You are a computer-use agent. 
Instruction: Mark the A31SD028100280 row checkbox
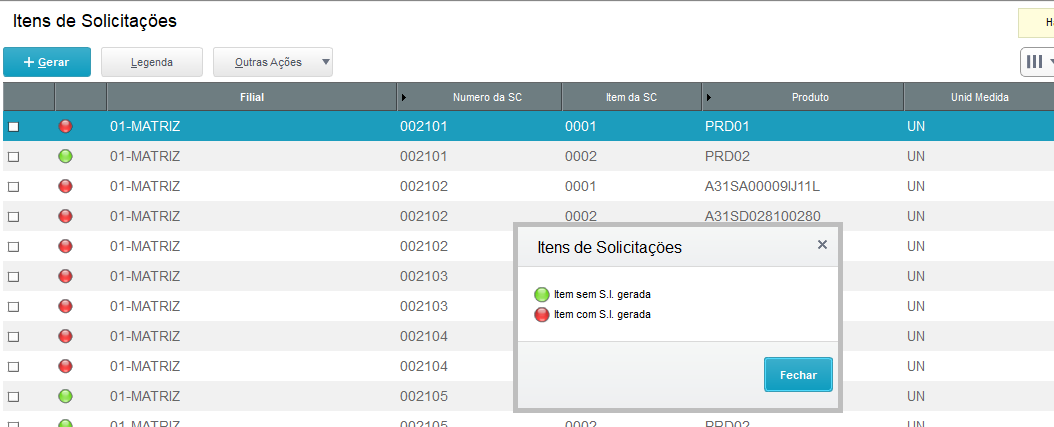[x=13, y=217]
